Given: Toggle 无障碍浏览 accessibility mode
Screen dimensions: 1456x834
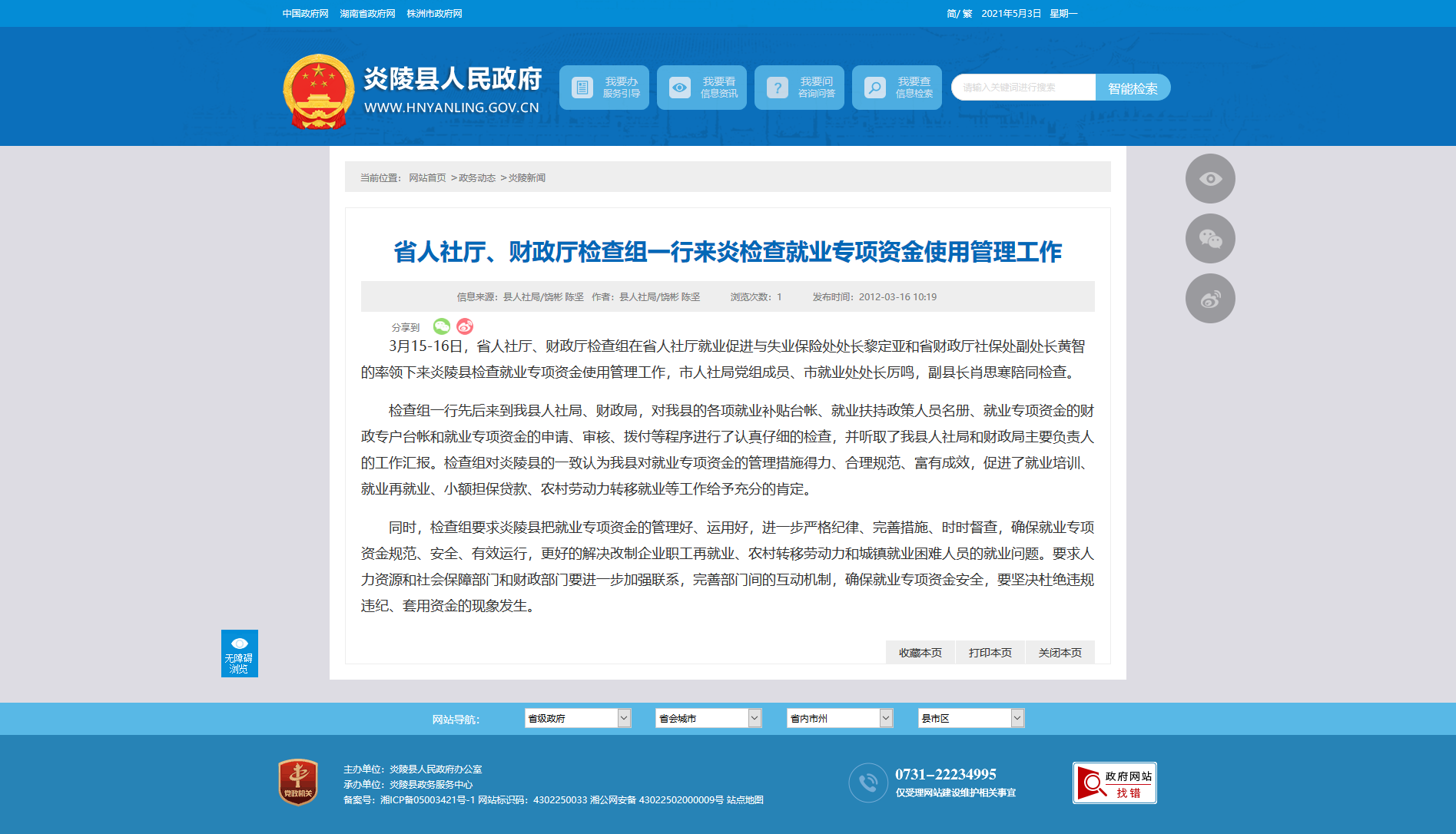Looking at the screenshot, I should click(239, 654).
